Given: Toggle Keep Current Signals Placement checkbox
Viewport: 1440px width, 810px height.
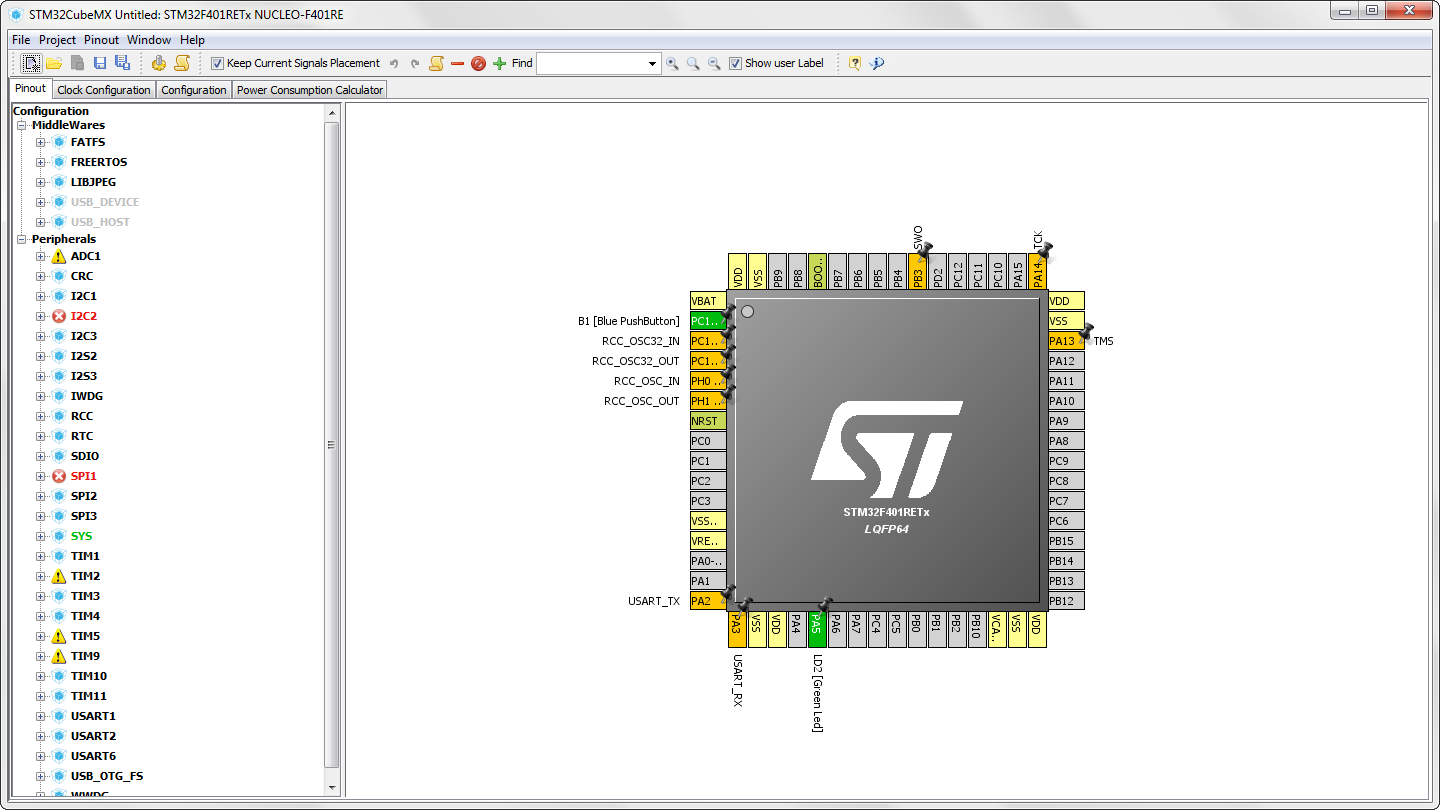Looking at the screenshot, I should tap(217, 63).
